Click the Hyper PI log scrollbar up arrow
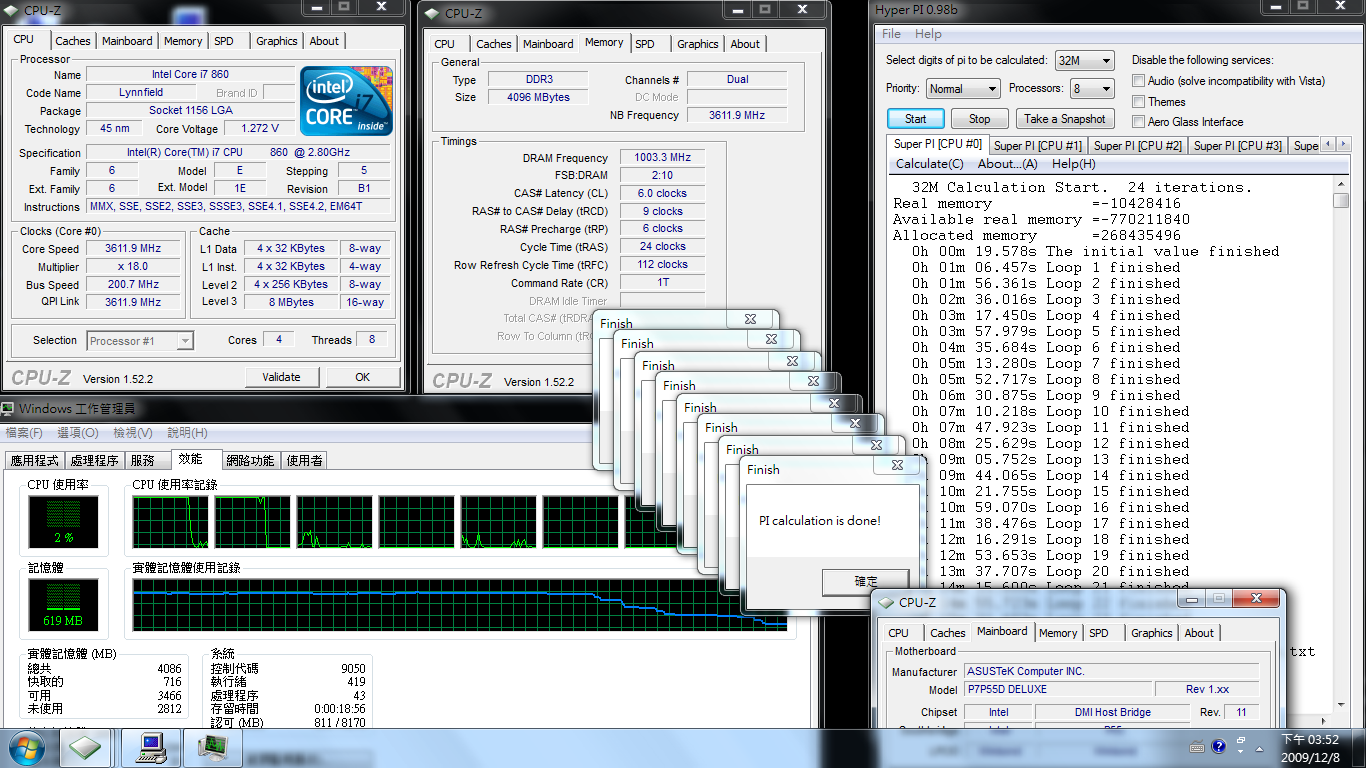Viewport: 1366px width, 768px height. pos(1341,185)
